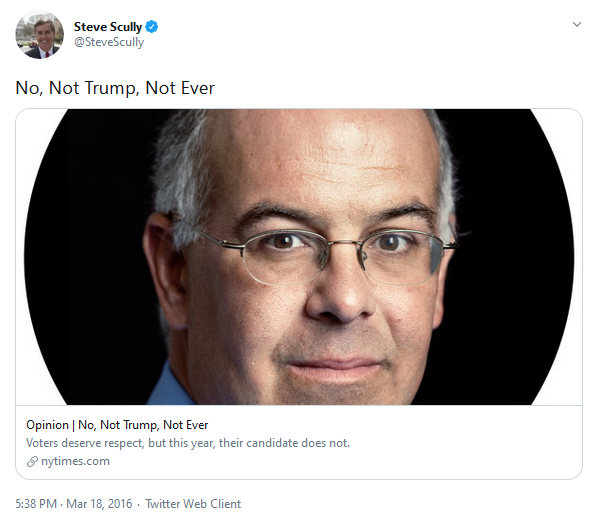
Task: Click Steve Scully's profile avatar photo
Action: click(x=40, y=35)
